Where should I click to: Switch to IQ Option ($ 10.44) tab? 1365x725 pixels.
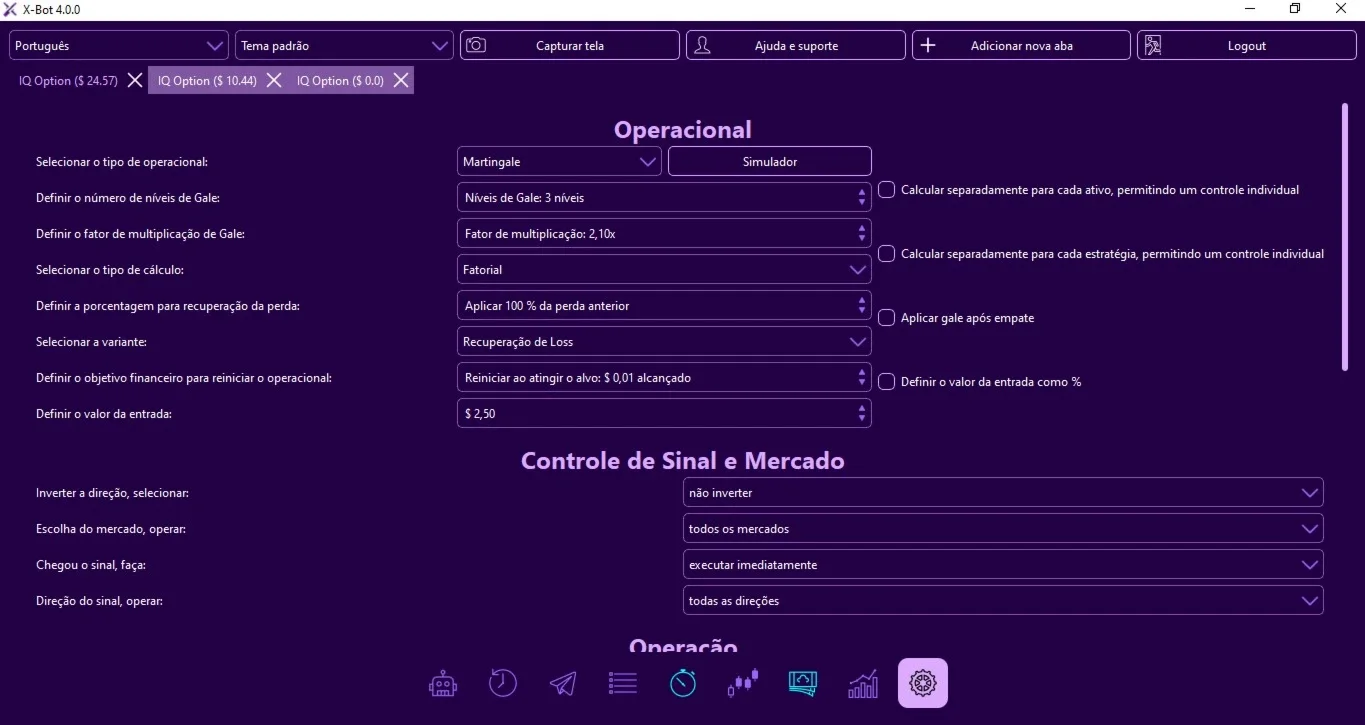pos(207,81)
